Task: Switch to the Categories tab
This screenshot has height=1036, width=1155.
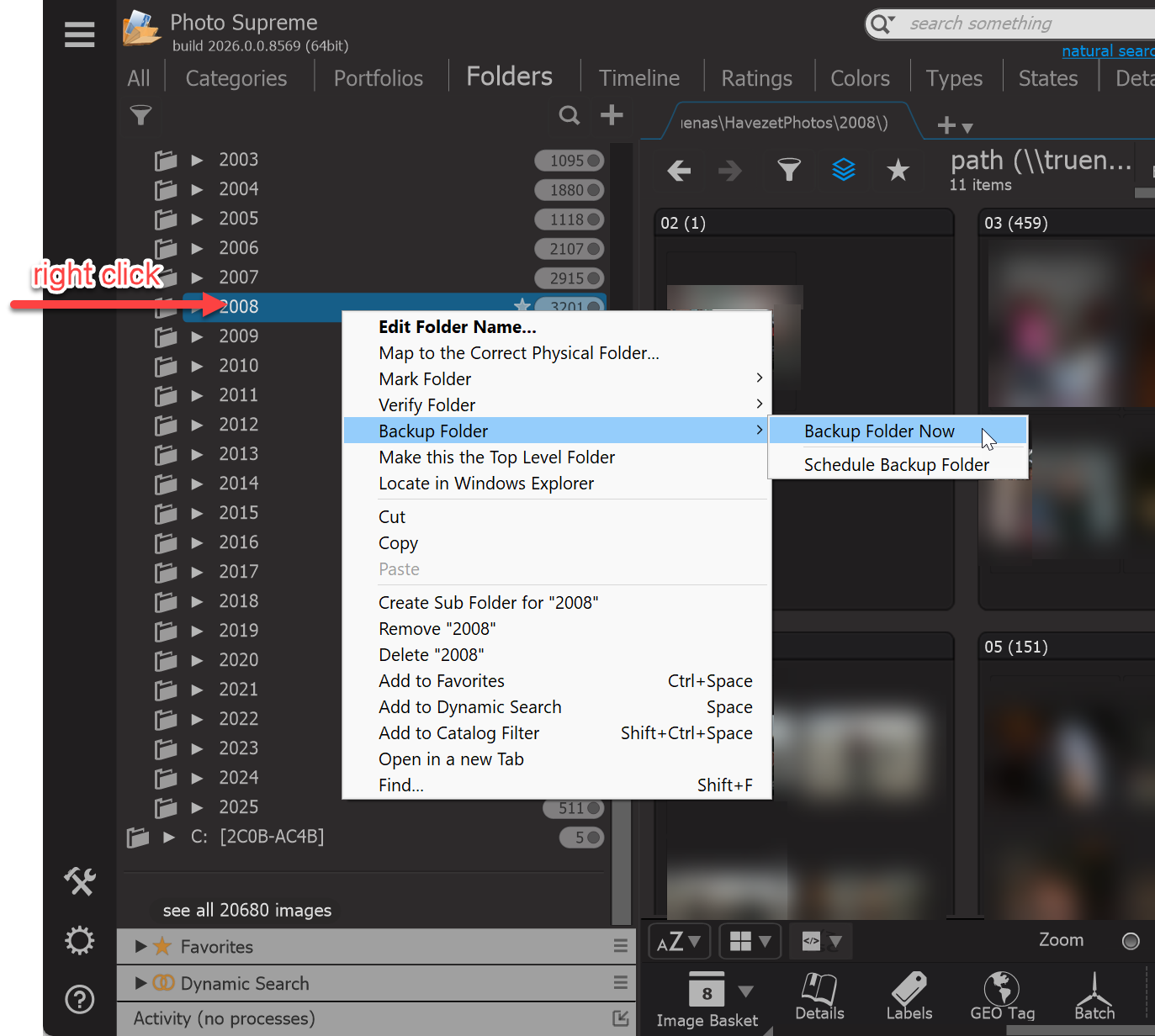Action: click(x=236, y=78)
